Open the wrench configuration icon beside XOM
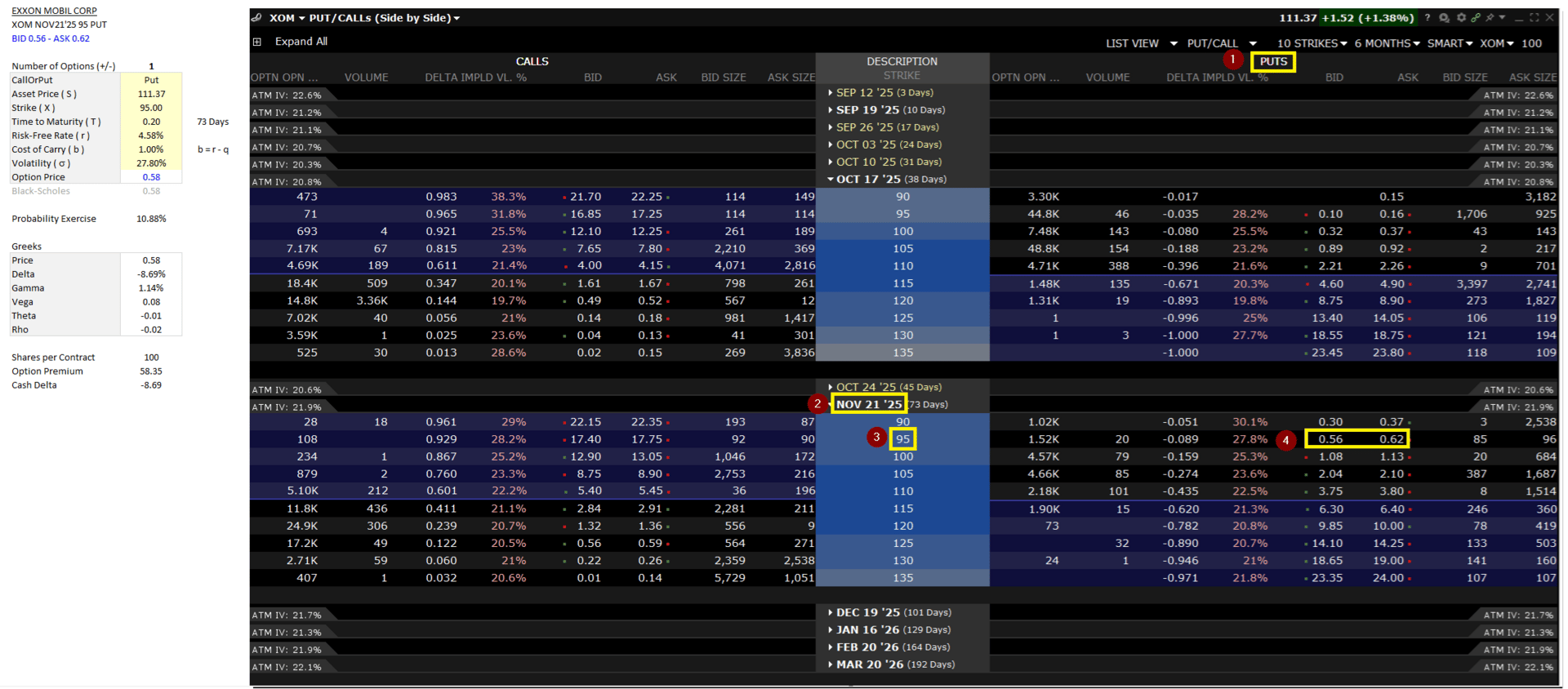Viewport: 1568px width, 689px height. pos(256,17)
